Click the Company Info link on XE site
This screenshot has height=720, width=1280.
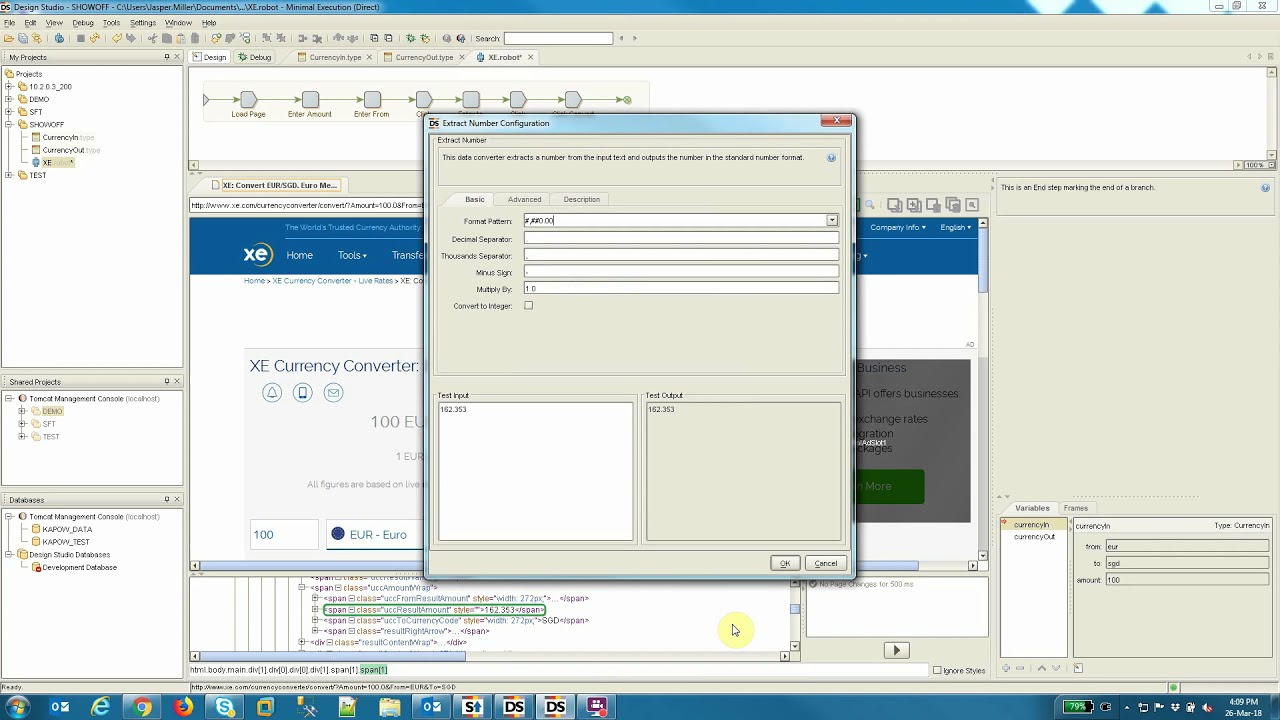point(897,227)
